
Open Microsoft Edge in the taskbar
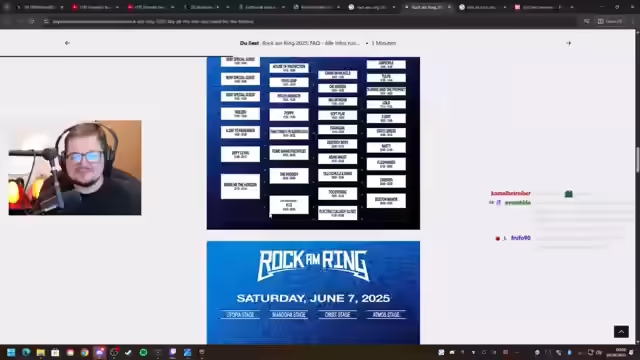[x=26, y=352]
